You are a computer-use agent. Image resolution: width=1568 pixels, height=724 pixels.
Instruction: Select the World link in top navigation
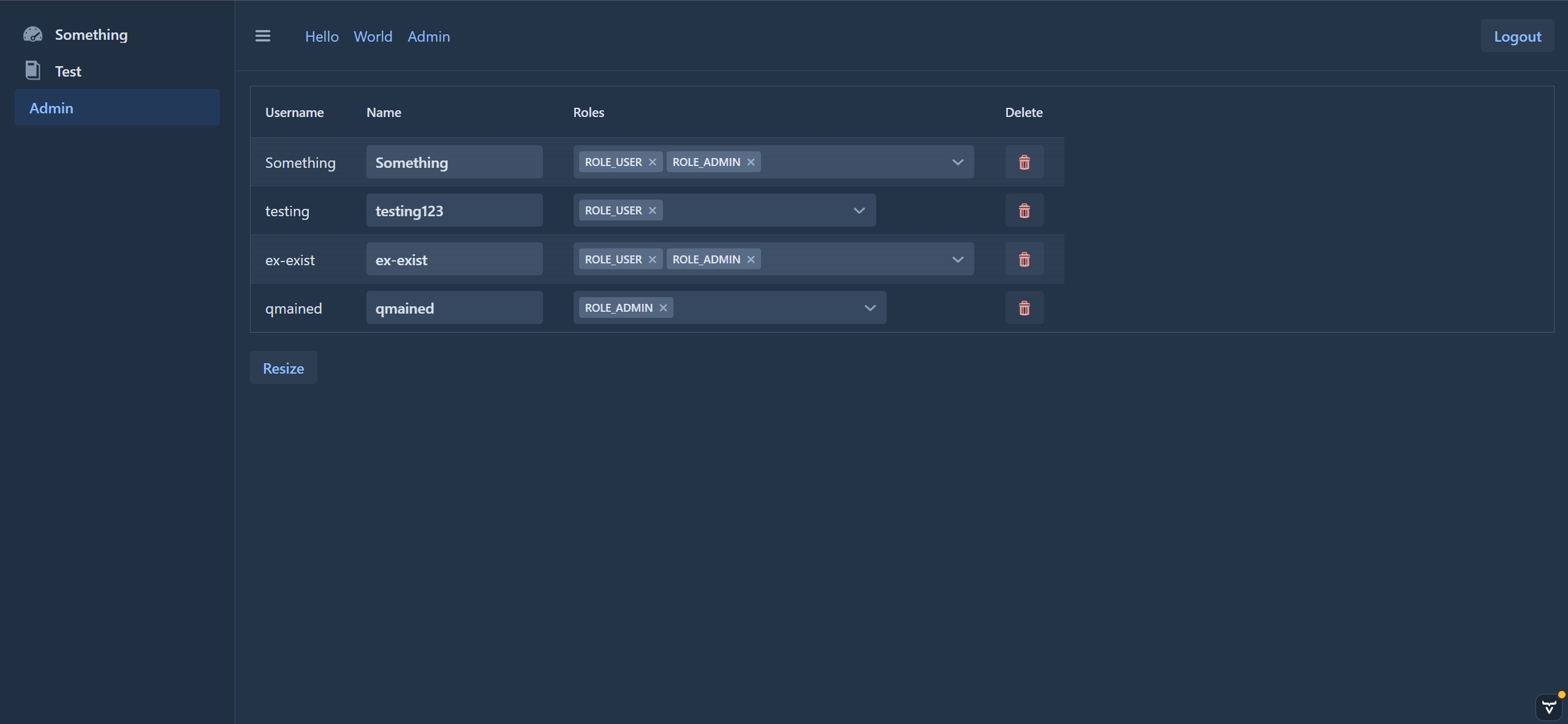pos(373,37)
